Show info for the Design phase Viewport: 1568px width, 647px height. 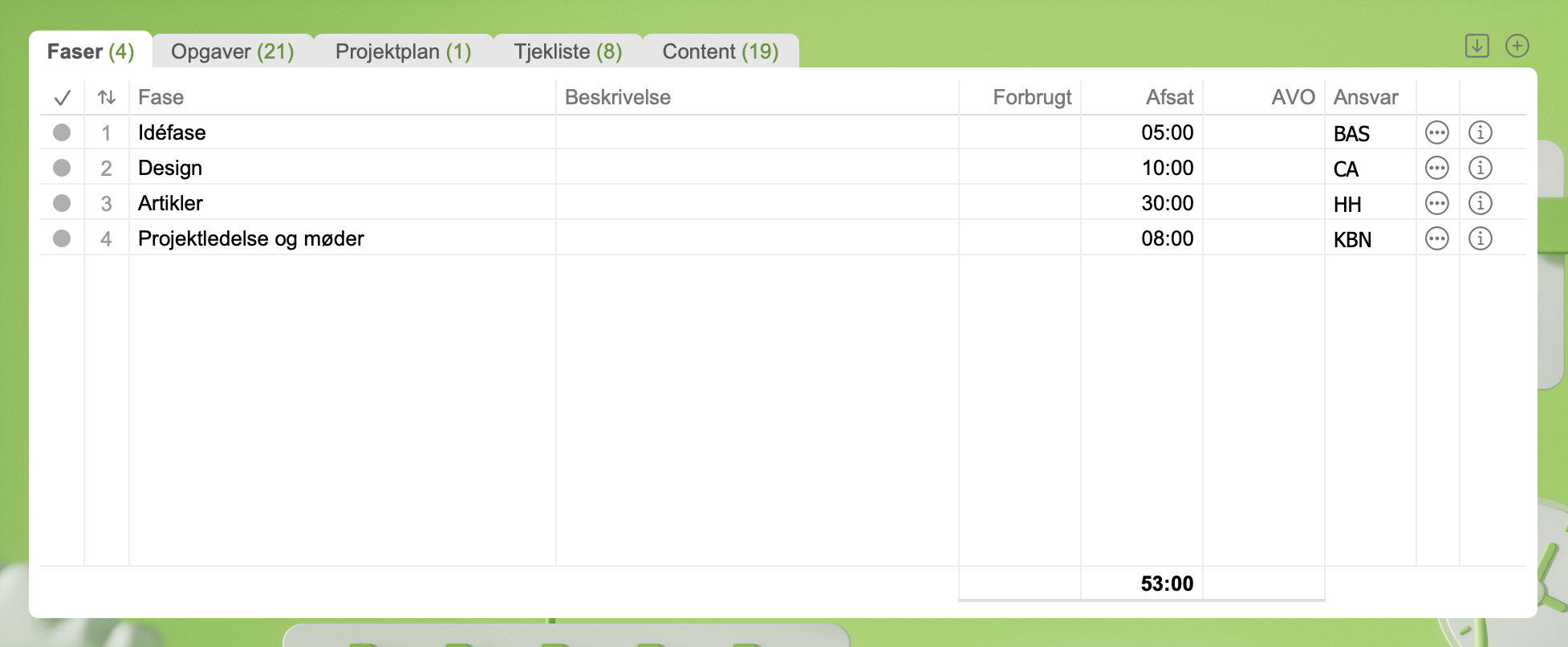point(1480,168)
